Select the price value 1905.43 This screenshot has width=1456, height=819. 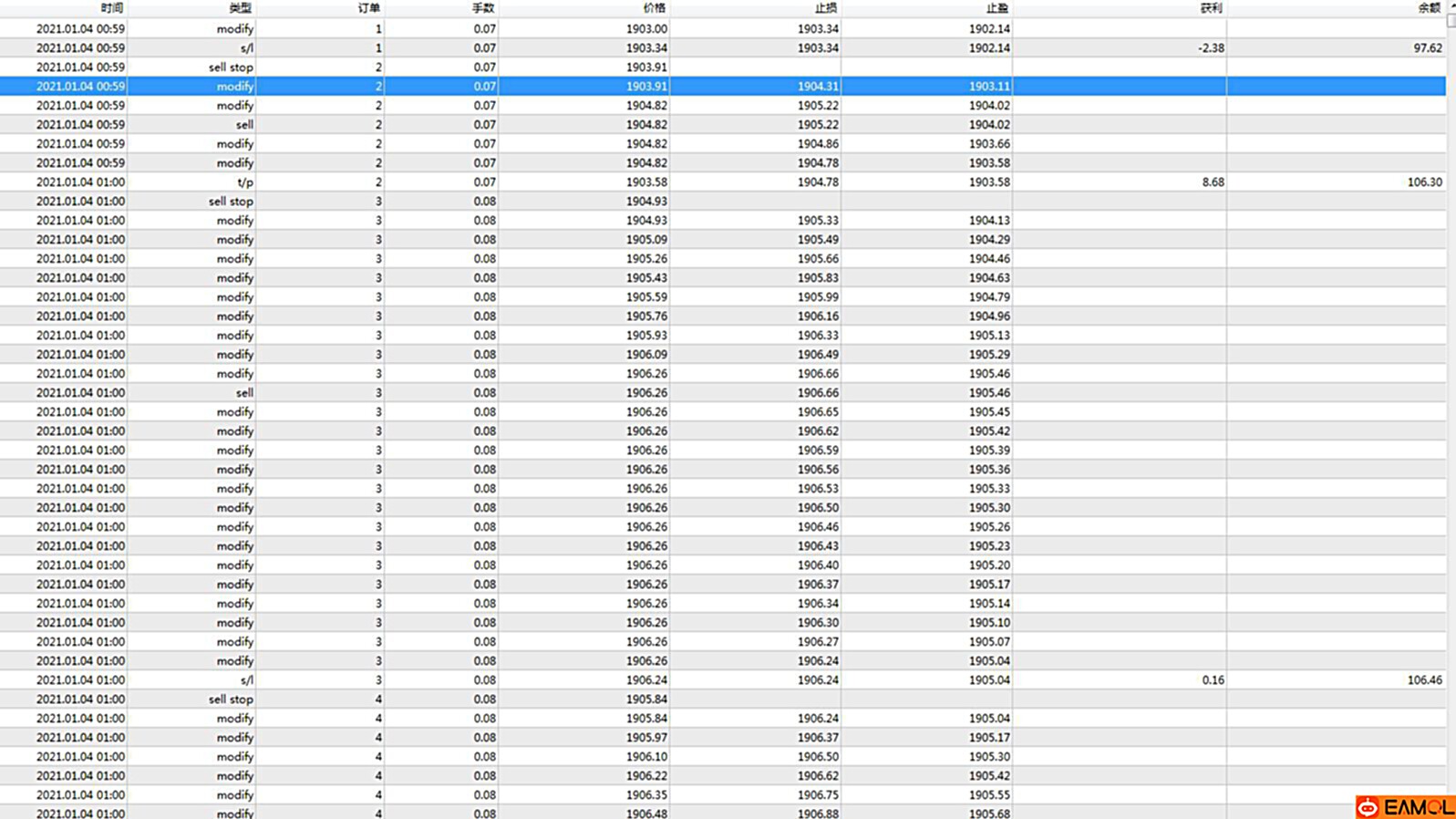pyautogui.click(x=646, y=278)
